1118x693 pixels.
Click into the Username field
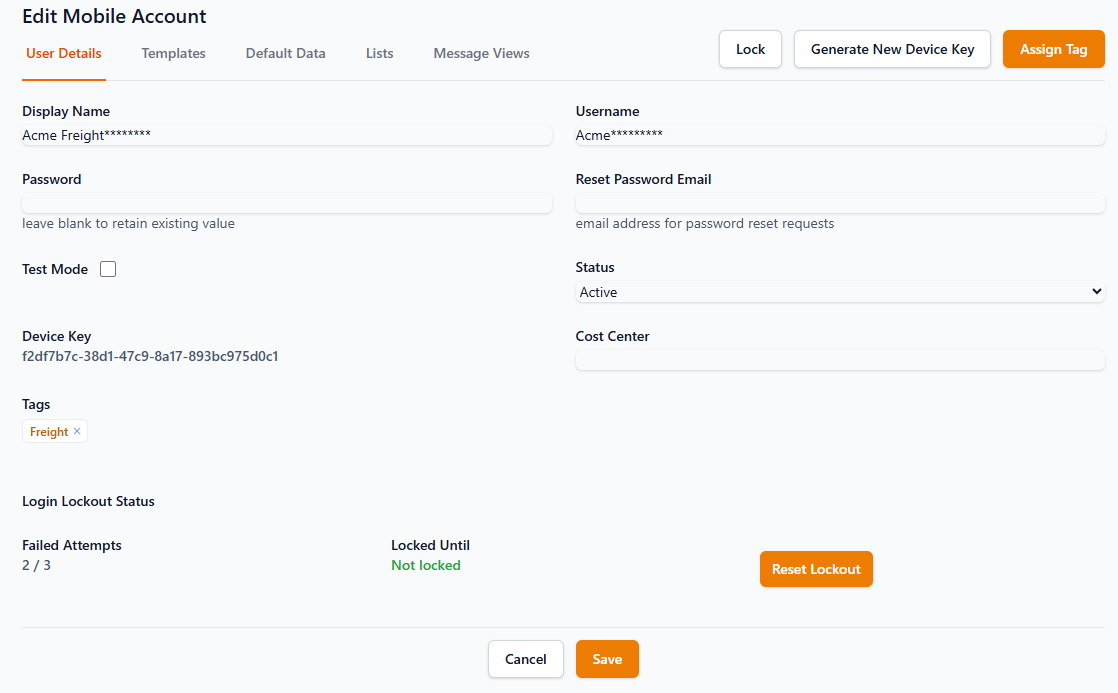pyautogui.click(x=840, y=135)
